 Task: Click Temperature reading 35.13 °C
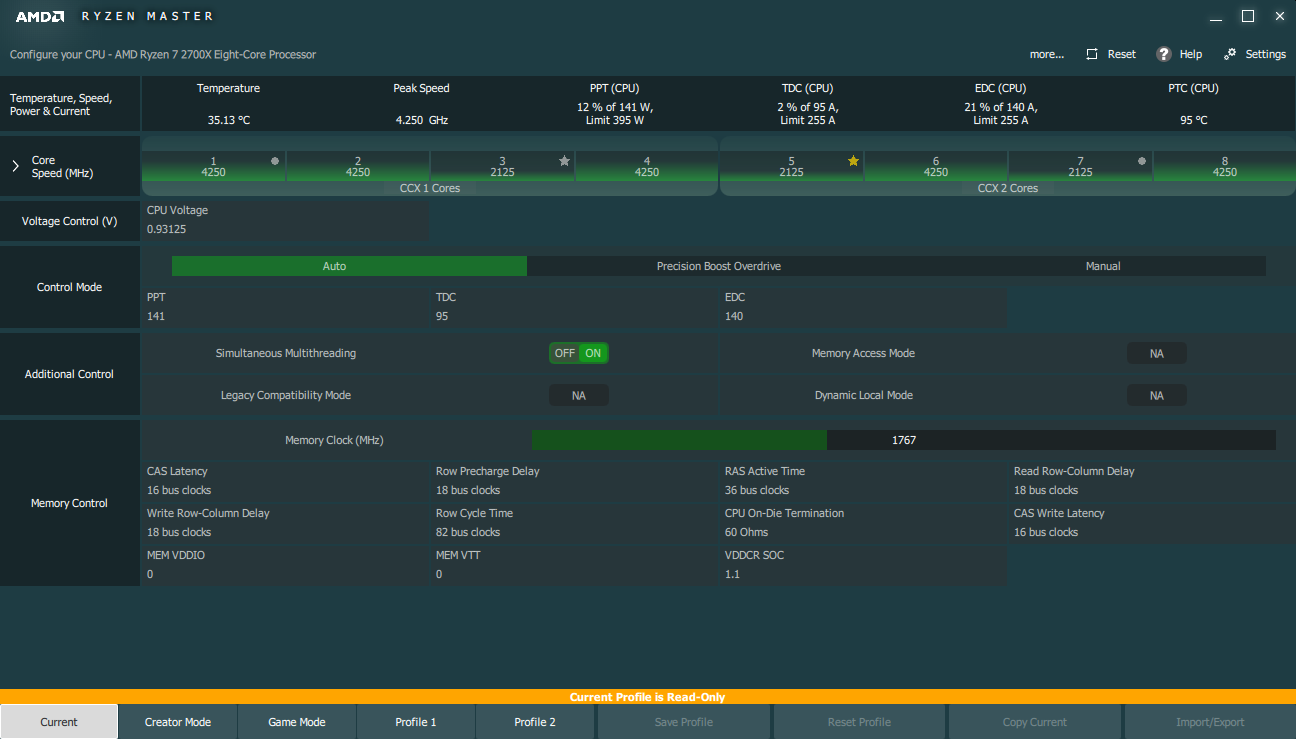[x=229, y=120]
